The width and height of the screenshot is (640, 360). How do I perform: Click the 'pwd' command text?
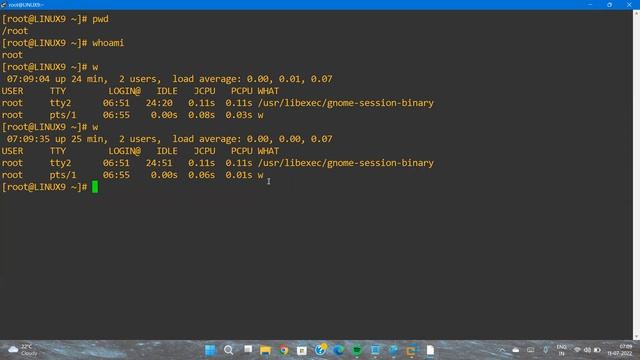[100, 19]
